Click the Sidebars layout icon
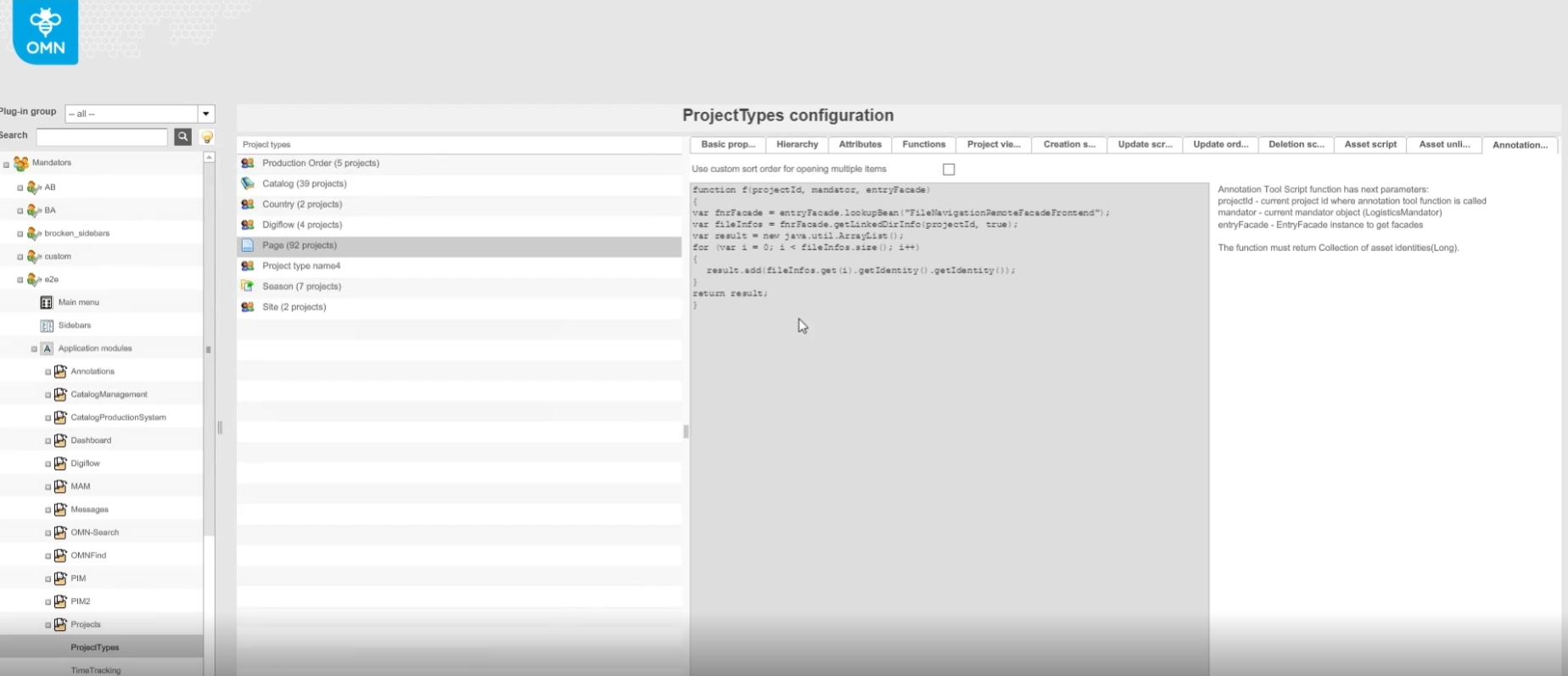 tap(47, 325)
